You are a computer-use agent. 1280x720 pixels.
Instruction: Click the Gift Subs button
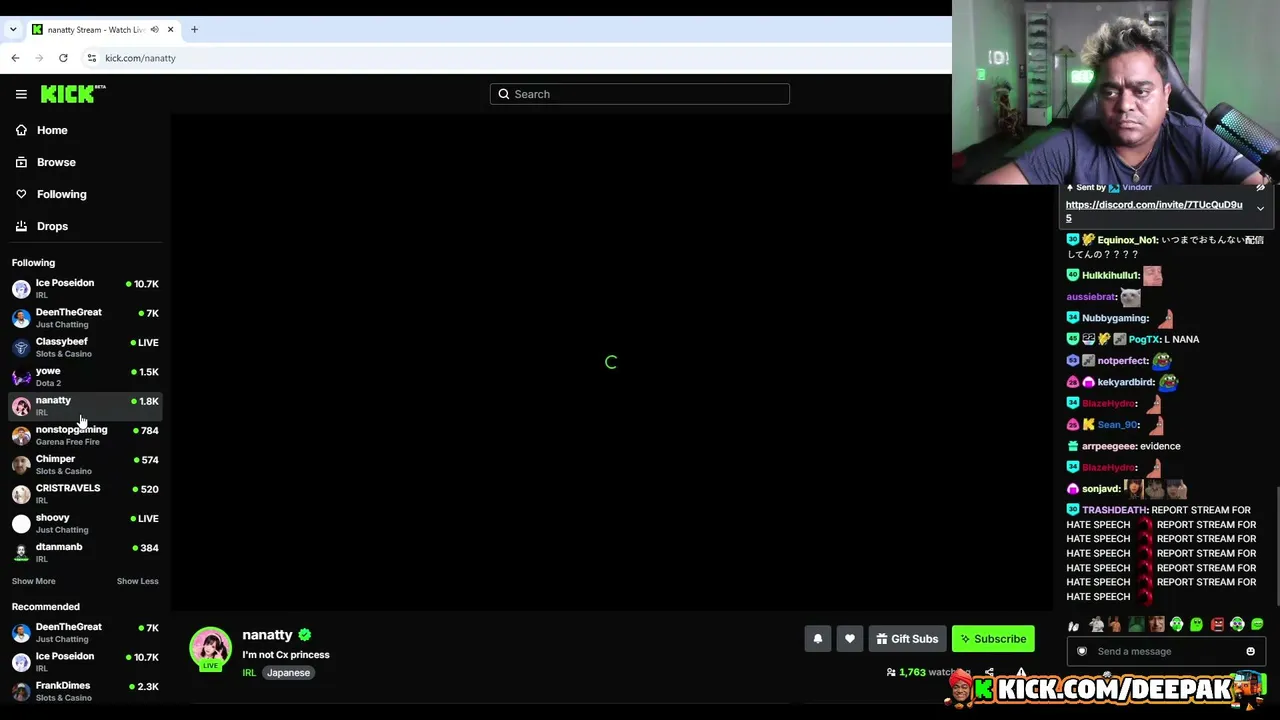point(907,639)
